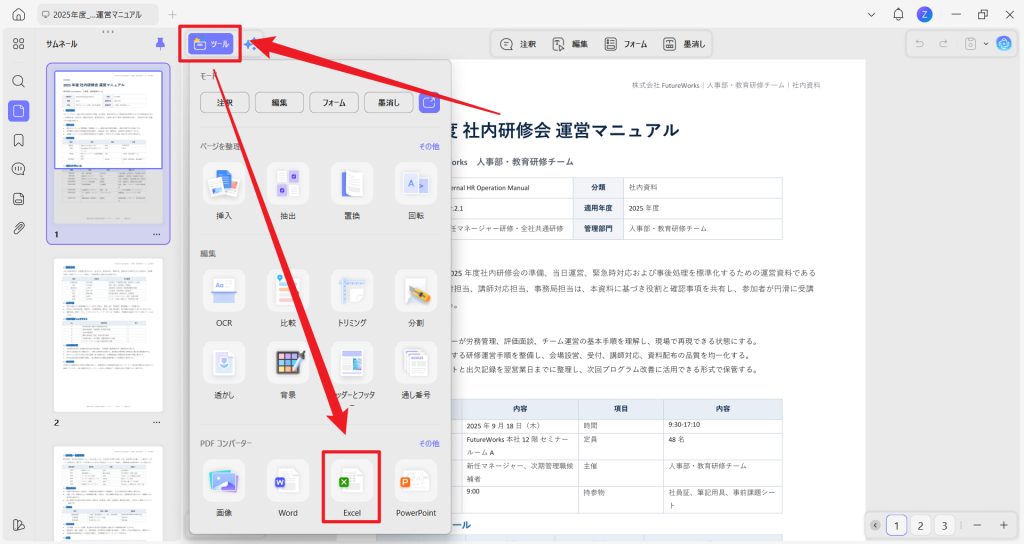Click the 墨消し mode button in panel
Viewport: 1024px width, 544px height.
tap(389, 103)
